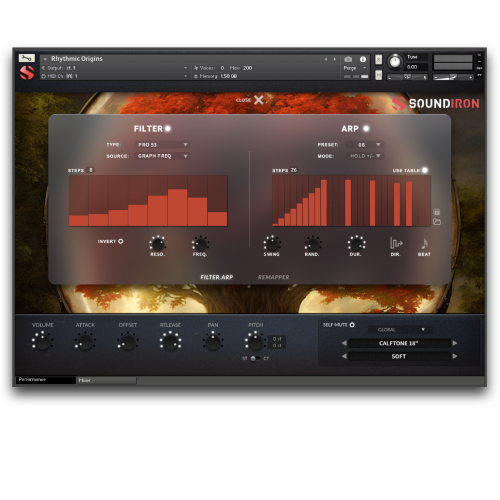Click the pitch semitone value display
The height and width of the screenshot is (500, 500).
point(277,339)
